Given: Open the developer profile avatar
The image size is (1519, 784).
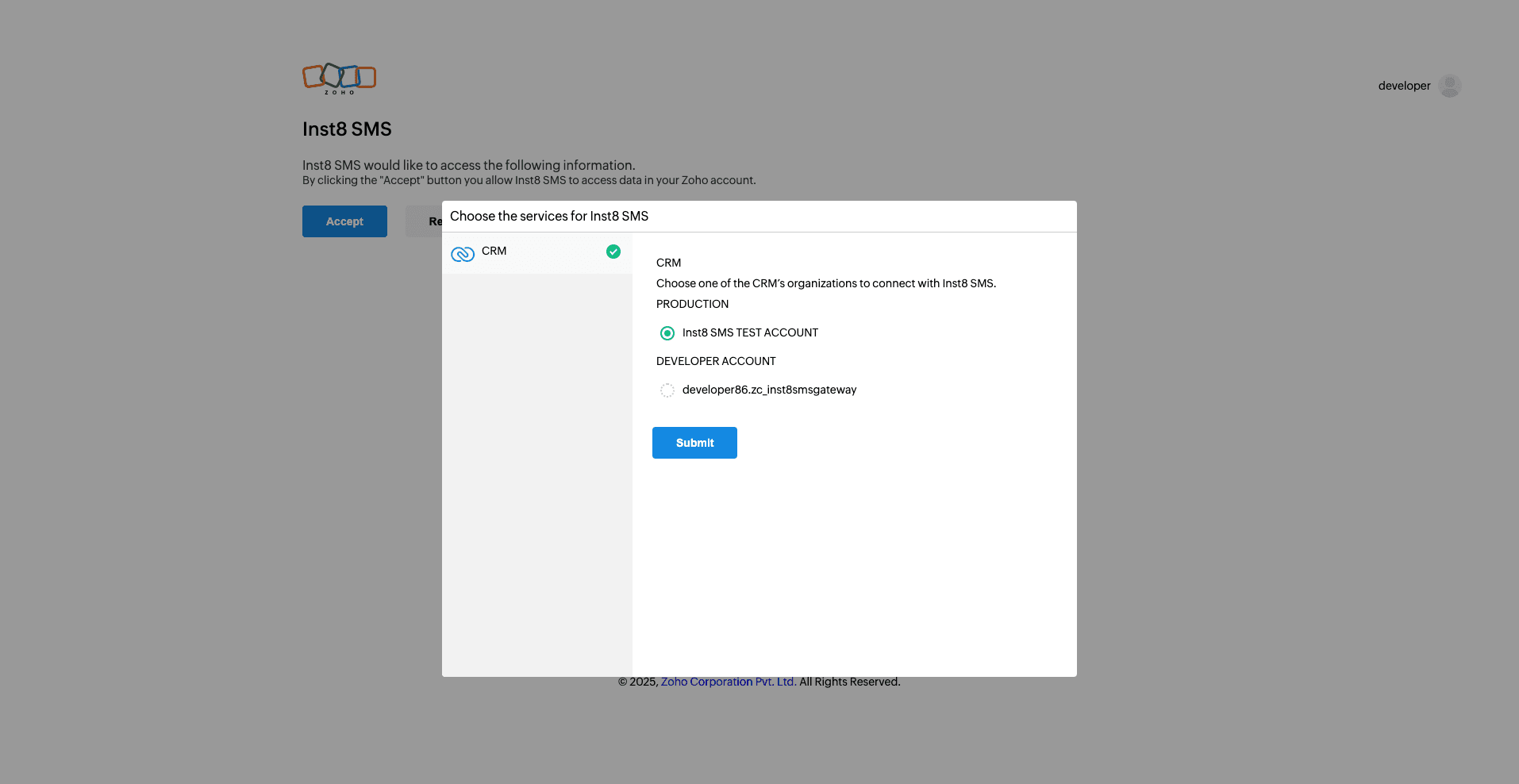Looking at the screenshot, I should pyautogui.click(x=1450, y=86).
